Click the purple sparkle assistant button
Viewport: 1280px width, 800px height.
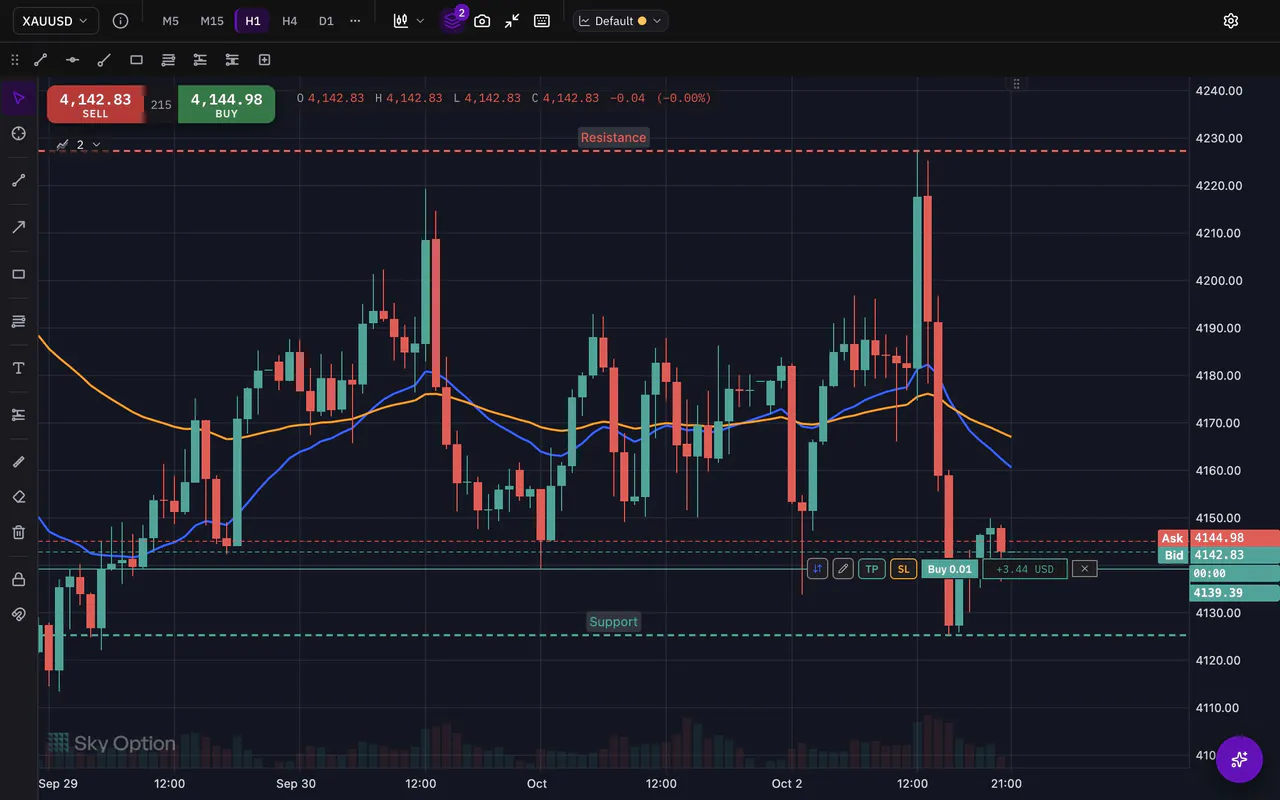click(1239, 759)
